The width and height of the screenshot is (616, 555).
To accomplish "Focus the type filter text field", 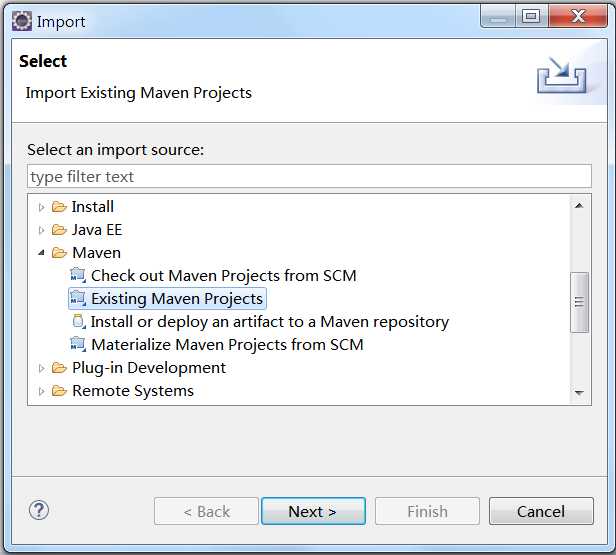I will 309,177.
